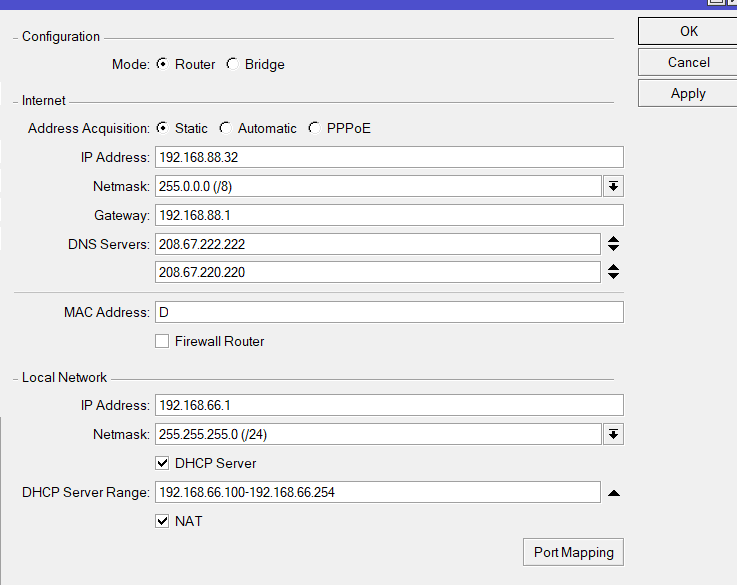The width and height of the screenshot is (737, 585).
Task: Edit the Internet IP Address field
Action: click(x=389, y=157)
